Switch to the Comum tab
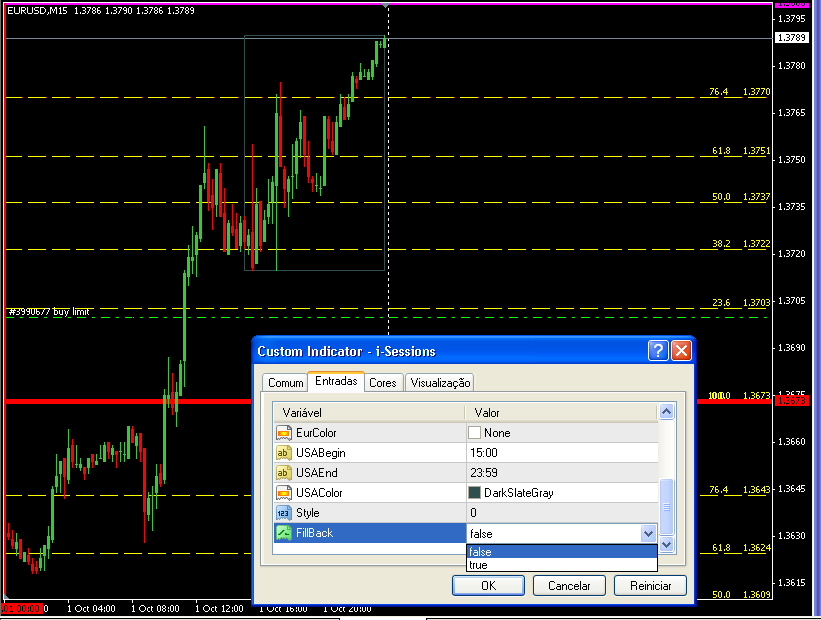 click(285, 383)
